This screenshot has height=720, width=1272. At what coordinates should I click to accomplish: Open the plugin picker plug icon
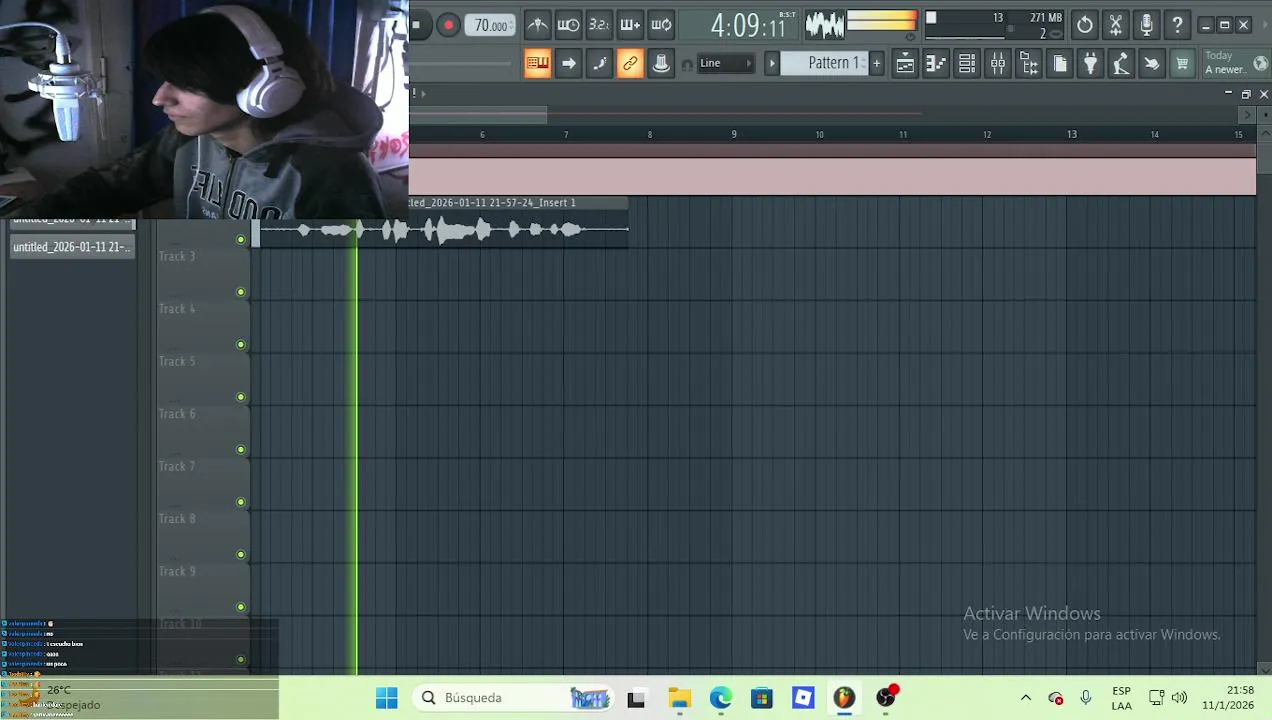(x=1091, y=64)
